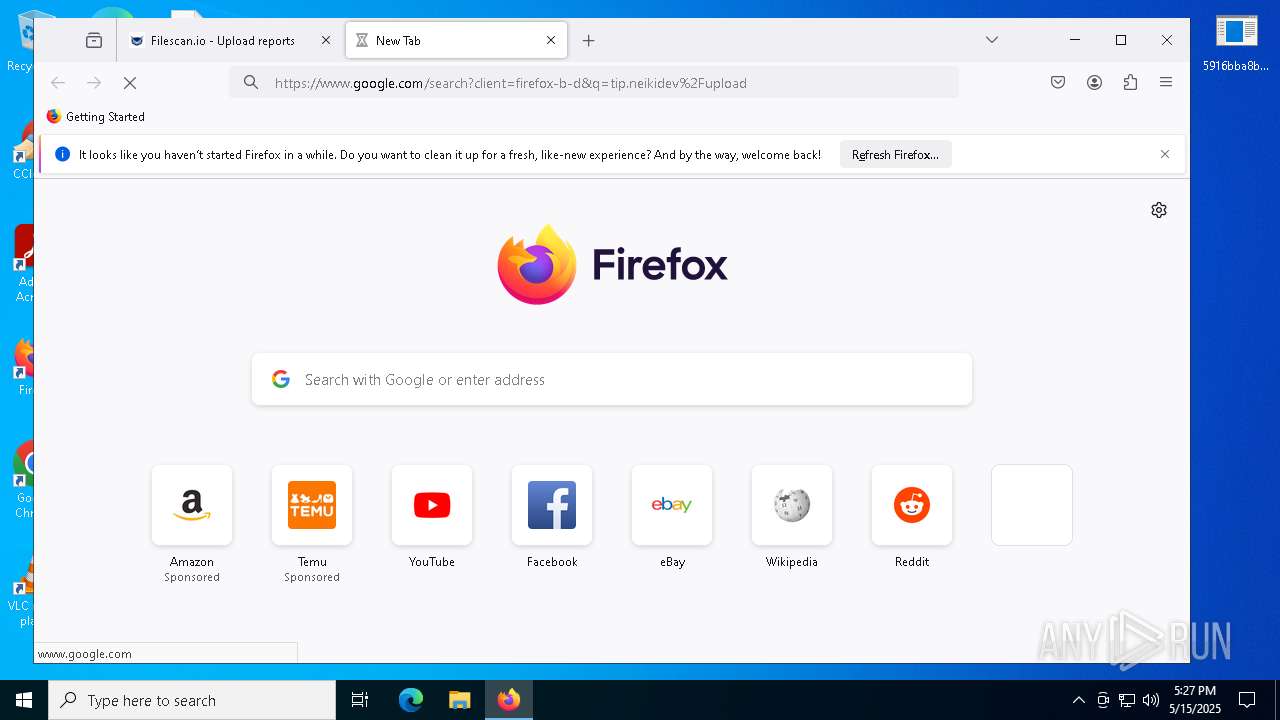Open new tab personalize settings gear
The image size is (1280, 720).
pyautogui.click(x=1159, y=210)
